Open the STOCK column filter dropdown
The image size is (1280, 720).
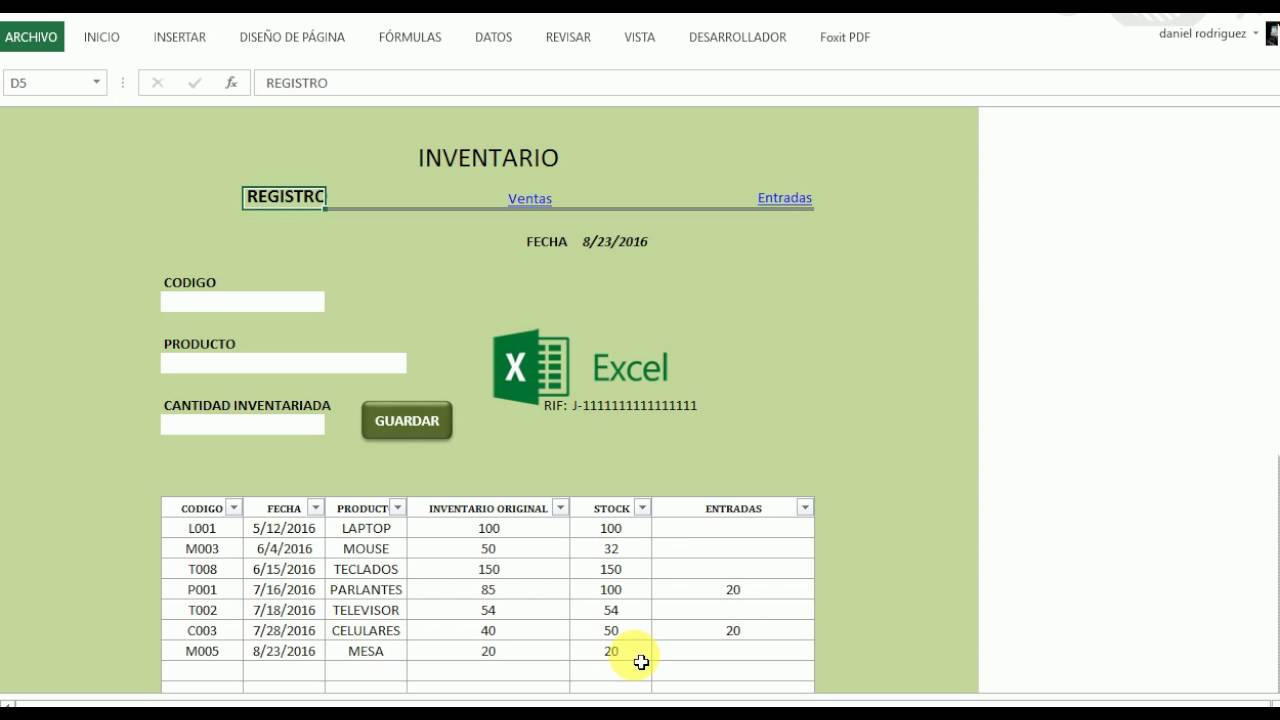[x=642, y=508]
